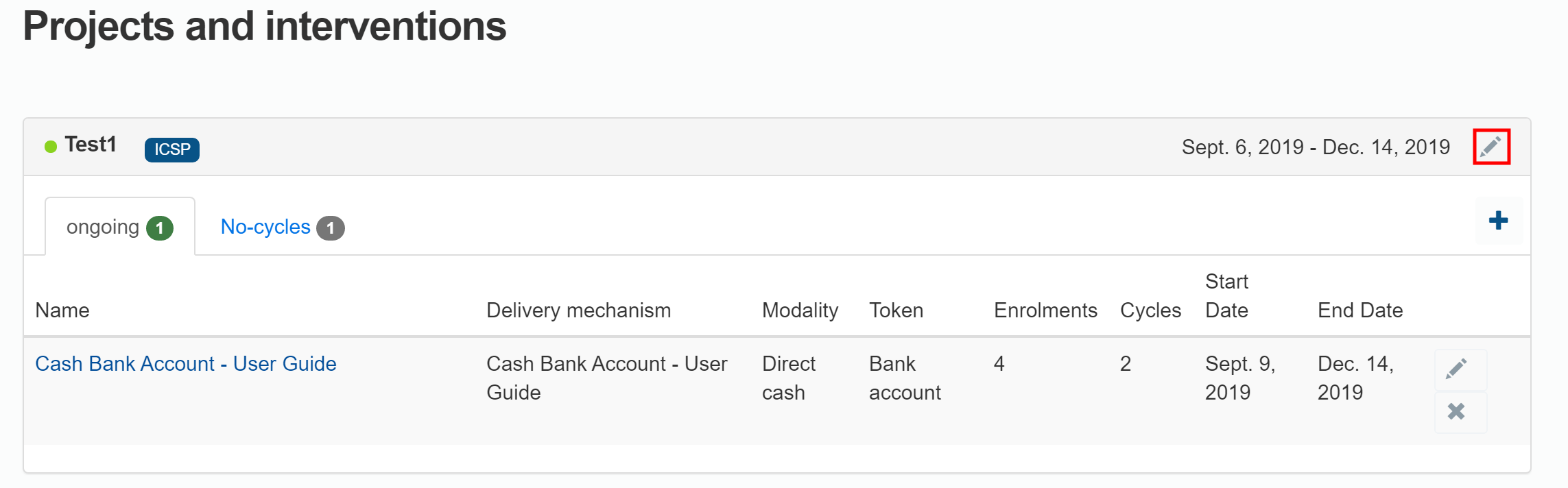Click the Cycles column header
1568x488 pixels.
(1150, 310)
